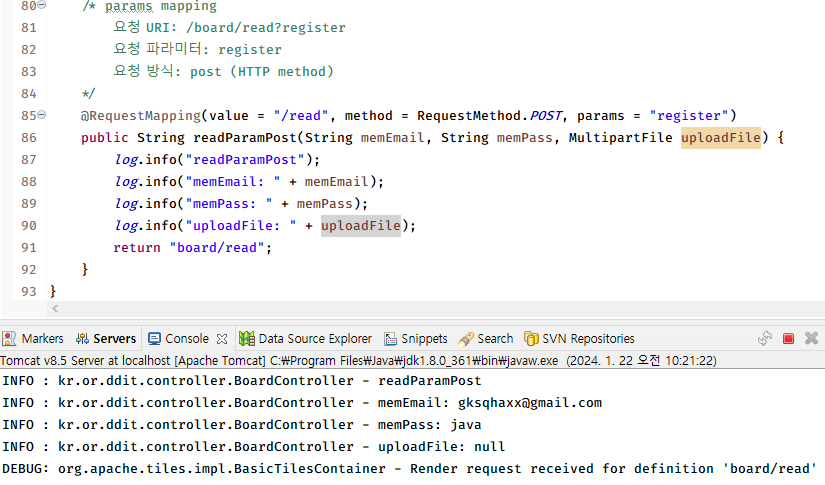Click the console line showing memEmail

click(x=302, y=403)
